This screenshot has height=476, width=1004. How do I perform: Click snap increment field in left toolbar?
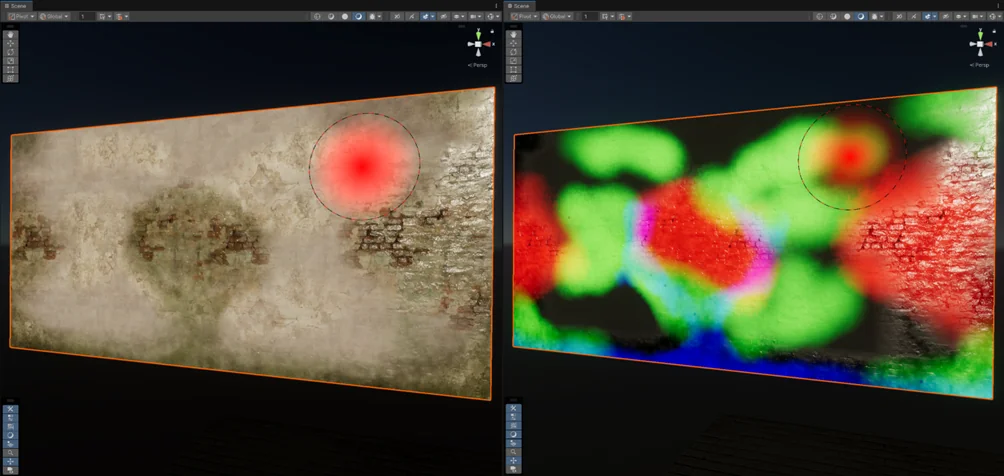[x=86, y=16]
